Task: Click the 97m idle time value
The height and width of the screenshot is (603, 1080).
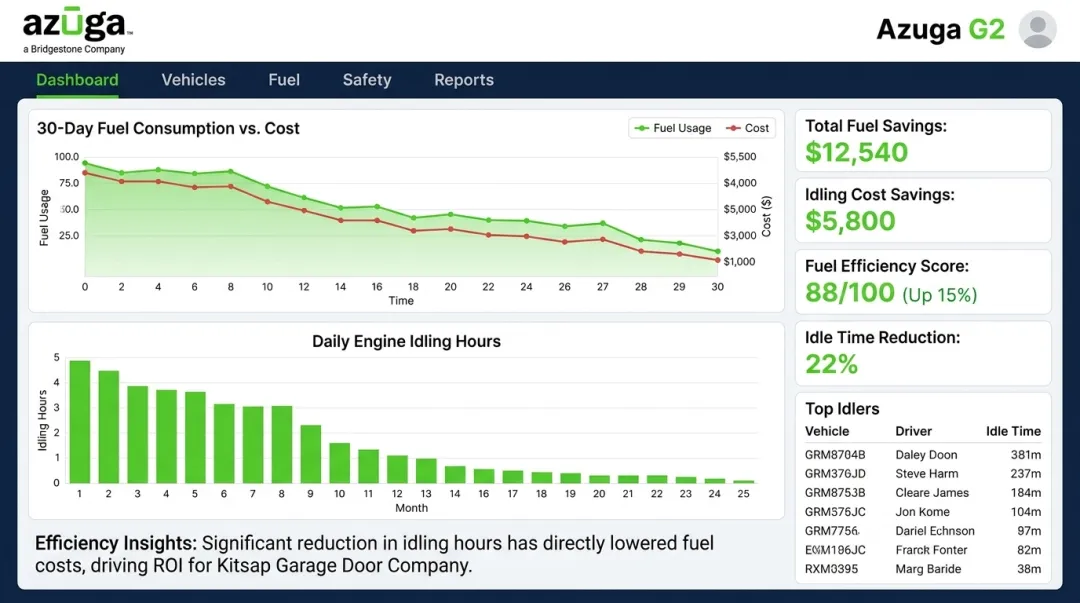Action: [x=1029, y=531]
